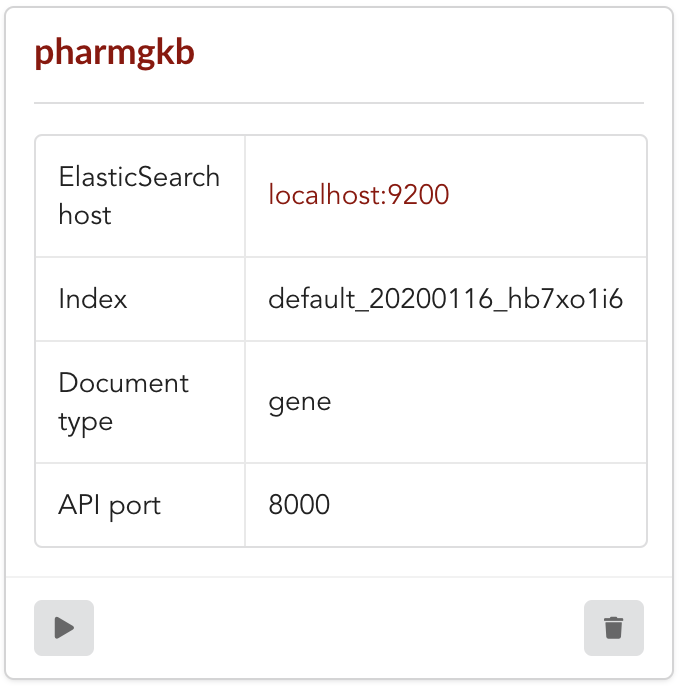This screenshot has width=680, height=686.
Task: Select the Document type label cell
Action: [140, 402]
